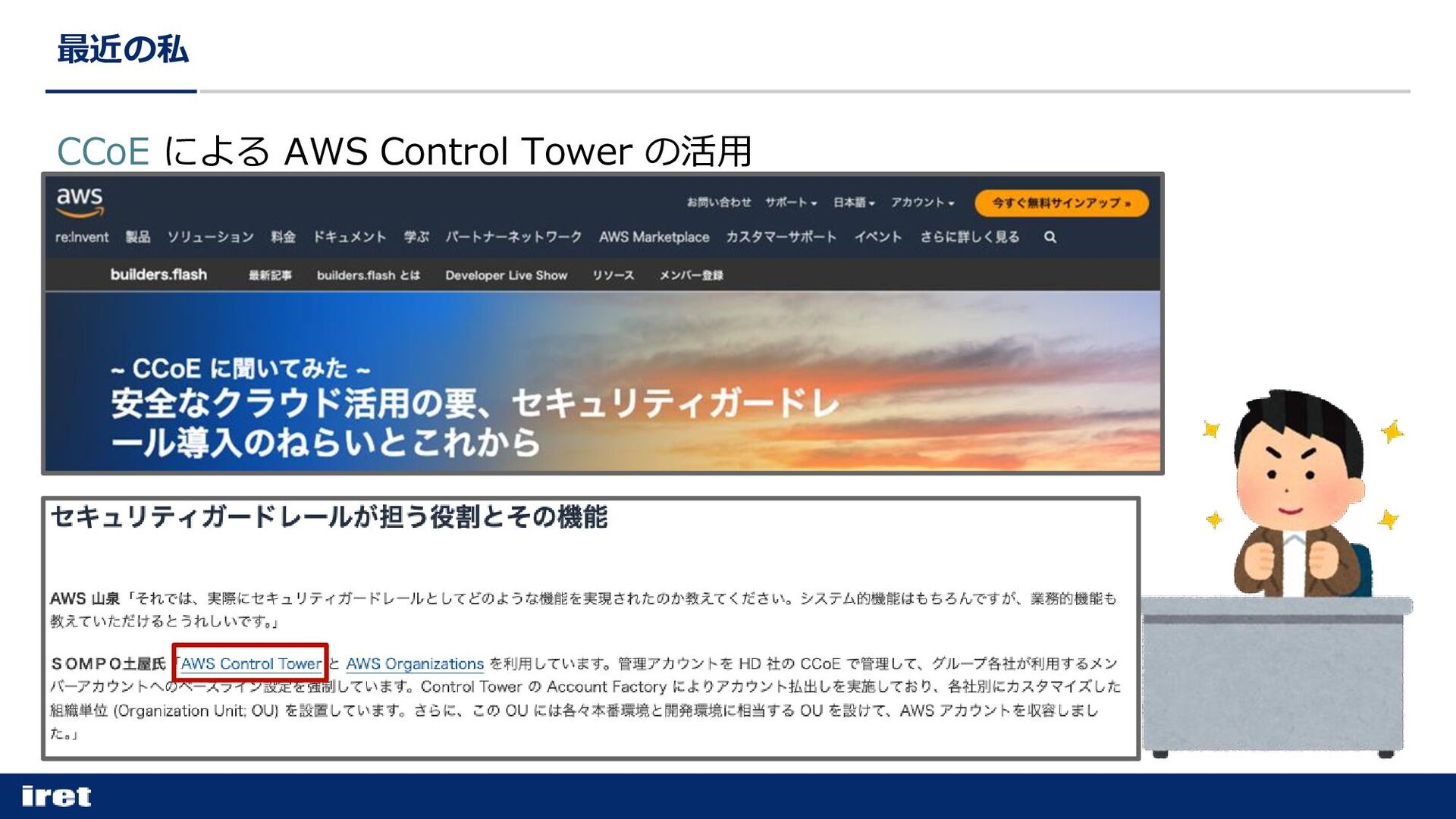Click 今すぐ無料サインアップ button
This screenshot has height=819, width=1456.
pos(1062,203)
